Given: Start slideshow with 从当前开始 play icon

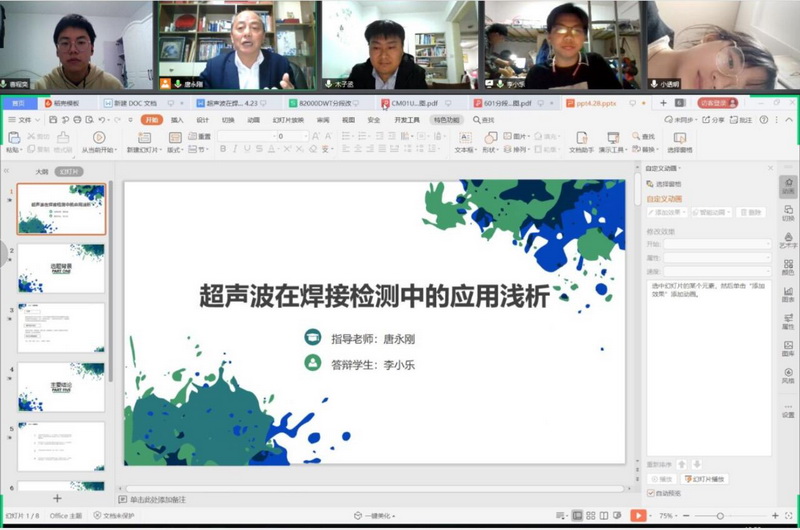Looking at the screenshot, I should (99, 137).
